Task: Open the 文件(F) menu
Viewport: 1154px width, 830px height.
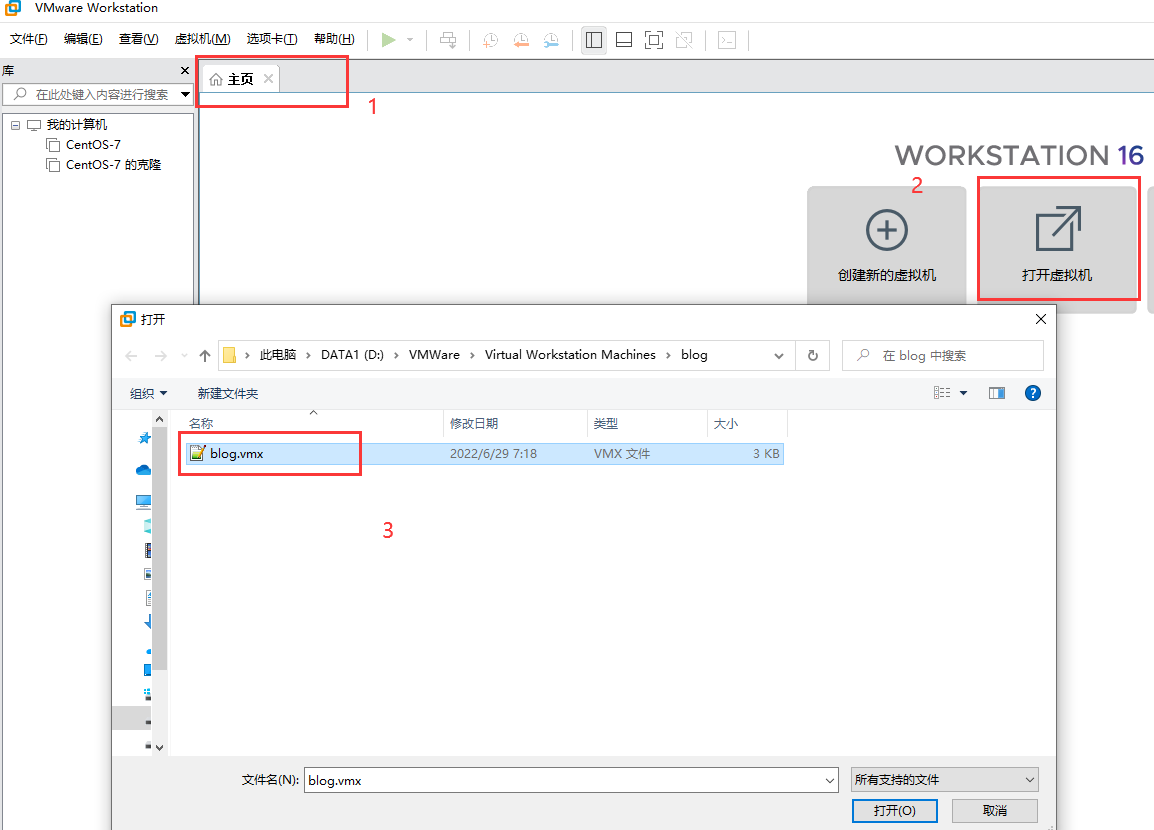Action: tap(29, 39)
